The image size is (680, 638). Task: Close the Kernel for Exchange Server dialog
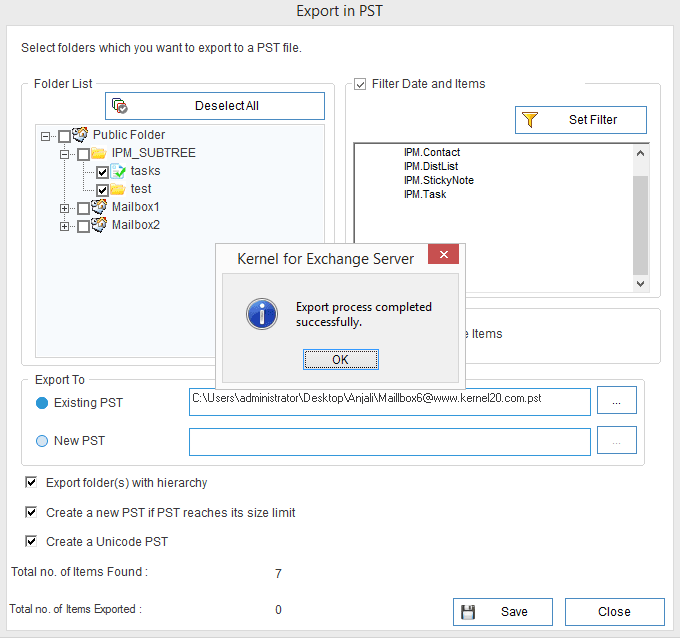[443, 255]
